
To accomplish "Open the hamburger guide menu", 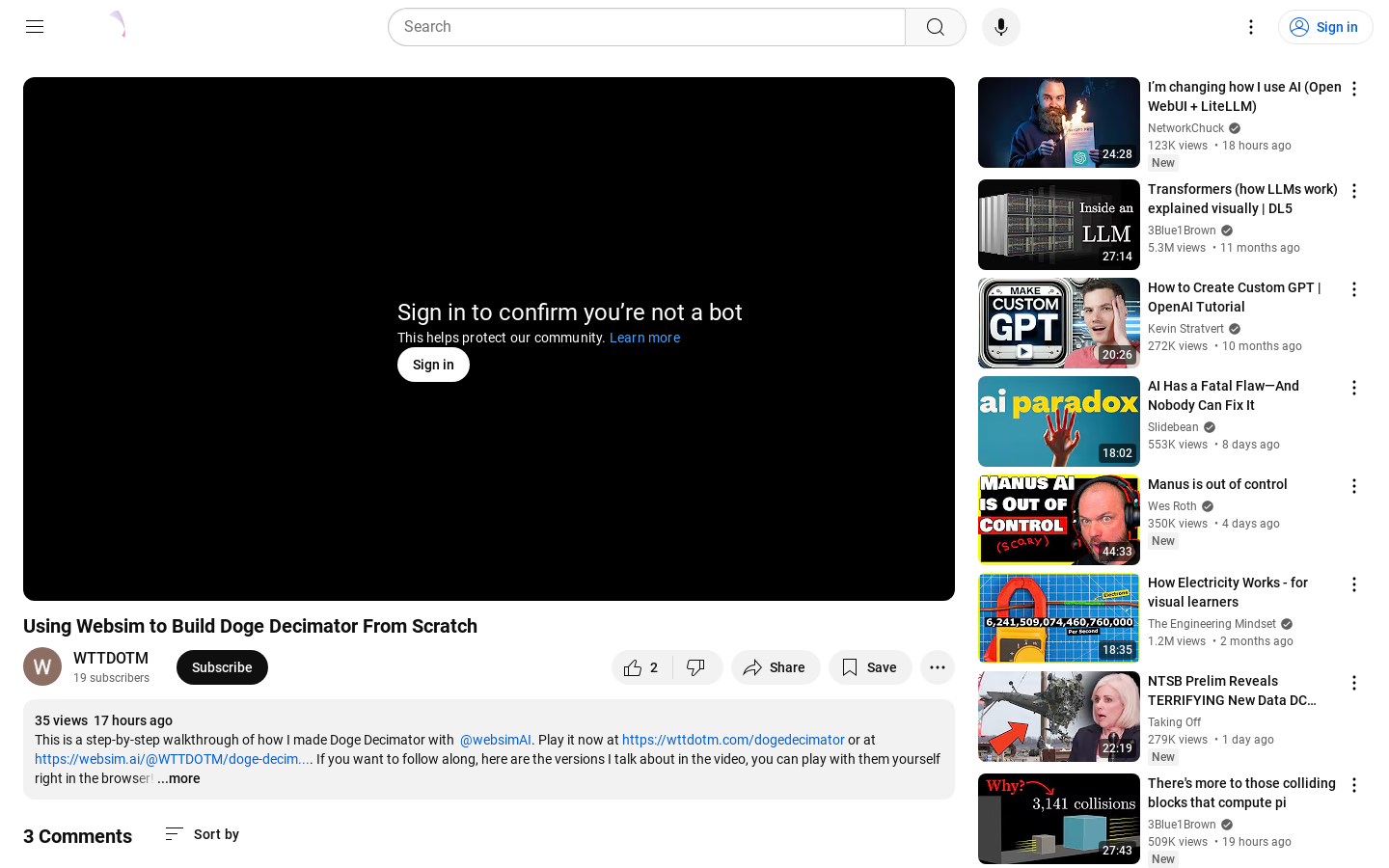I will [x=35, y=27].
